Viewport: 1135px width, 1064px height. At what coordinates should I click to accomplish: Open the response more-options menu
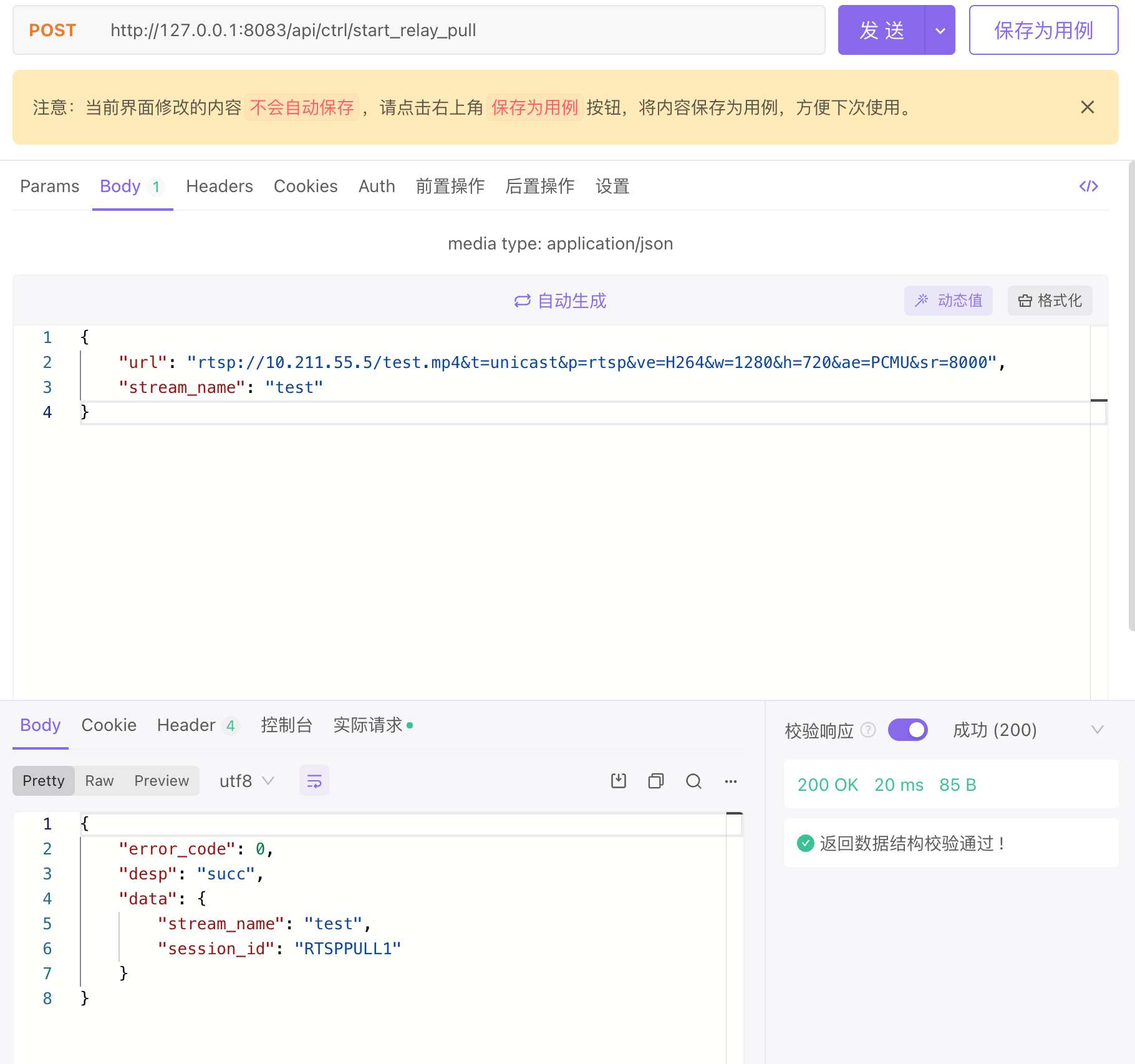pos(731,781)
